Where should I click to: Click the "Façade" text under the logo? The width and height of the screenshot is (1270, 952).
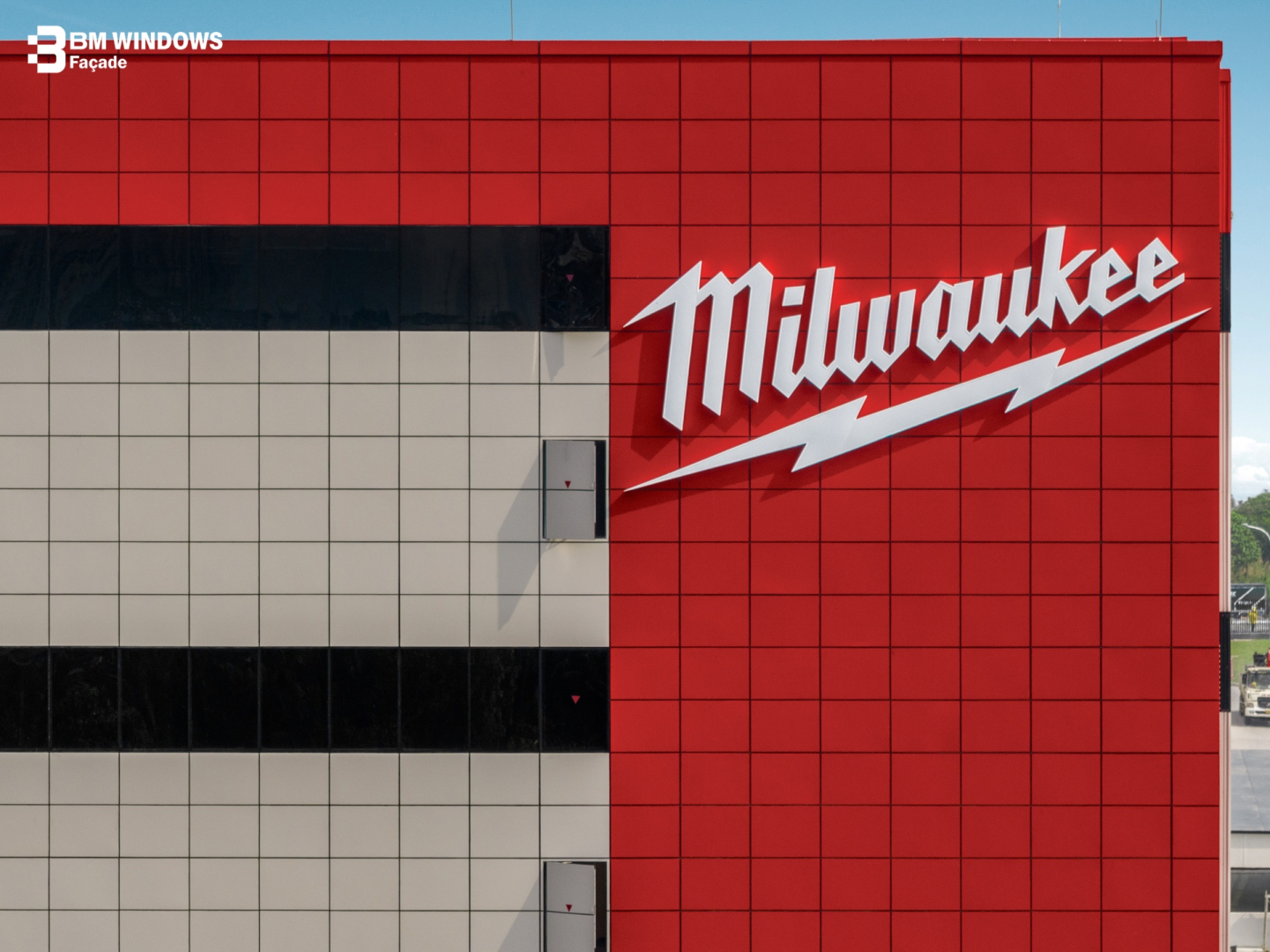coord(98,63)
